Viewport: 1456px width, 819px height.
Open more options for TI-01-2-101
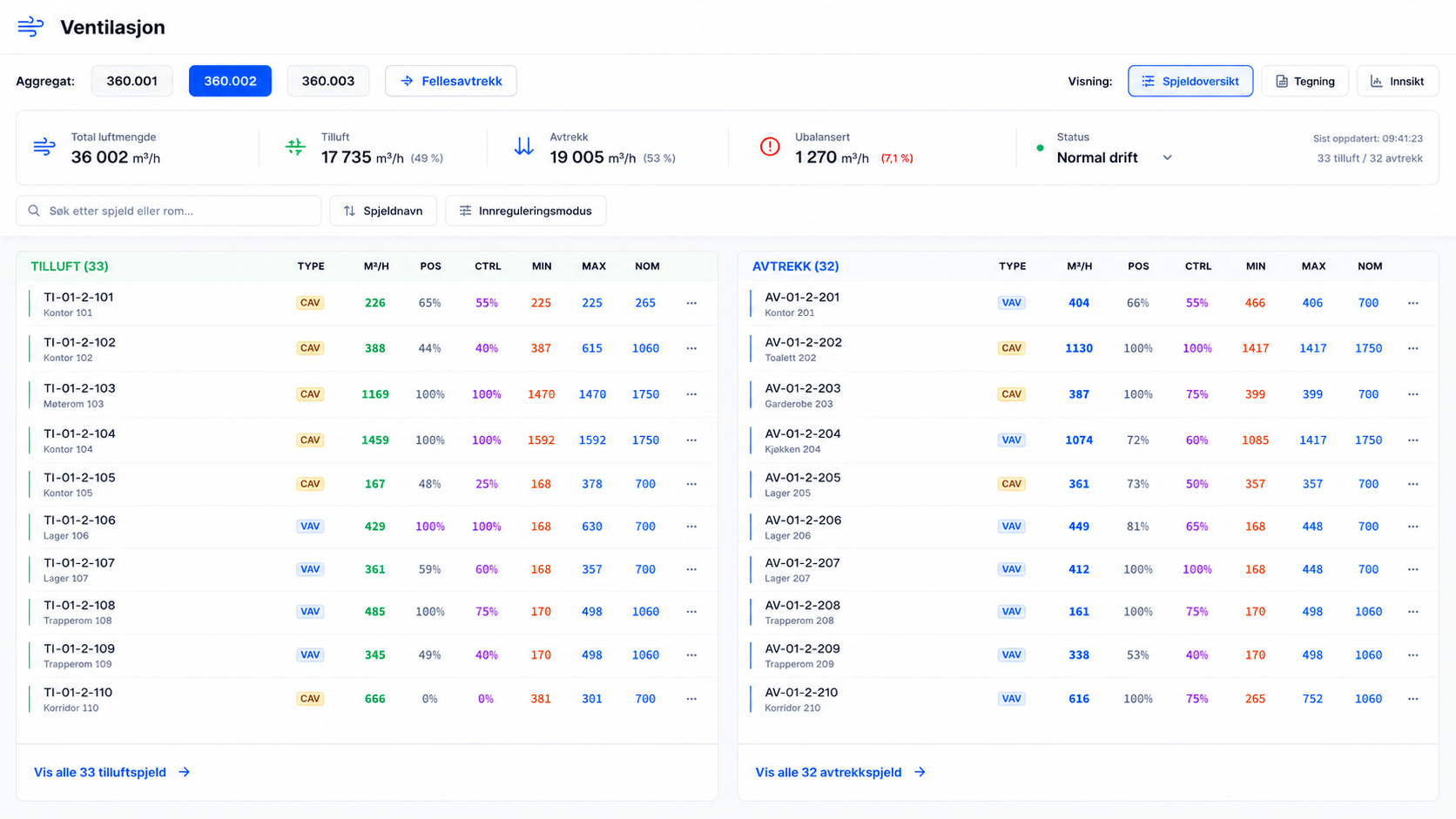691,303
